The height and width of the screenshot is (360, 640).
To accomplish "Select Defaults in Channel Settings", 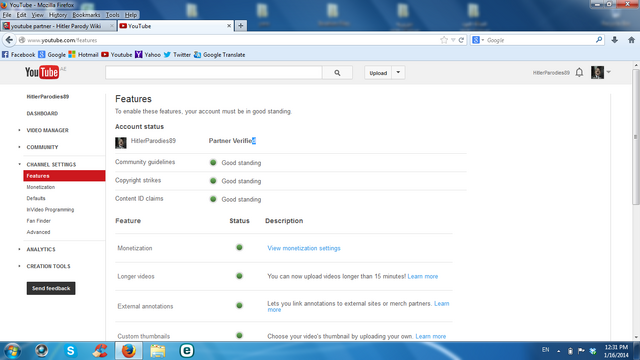I will (x=36, y=198).
